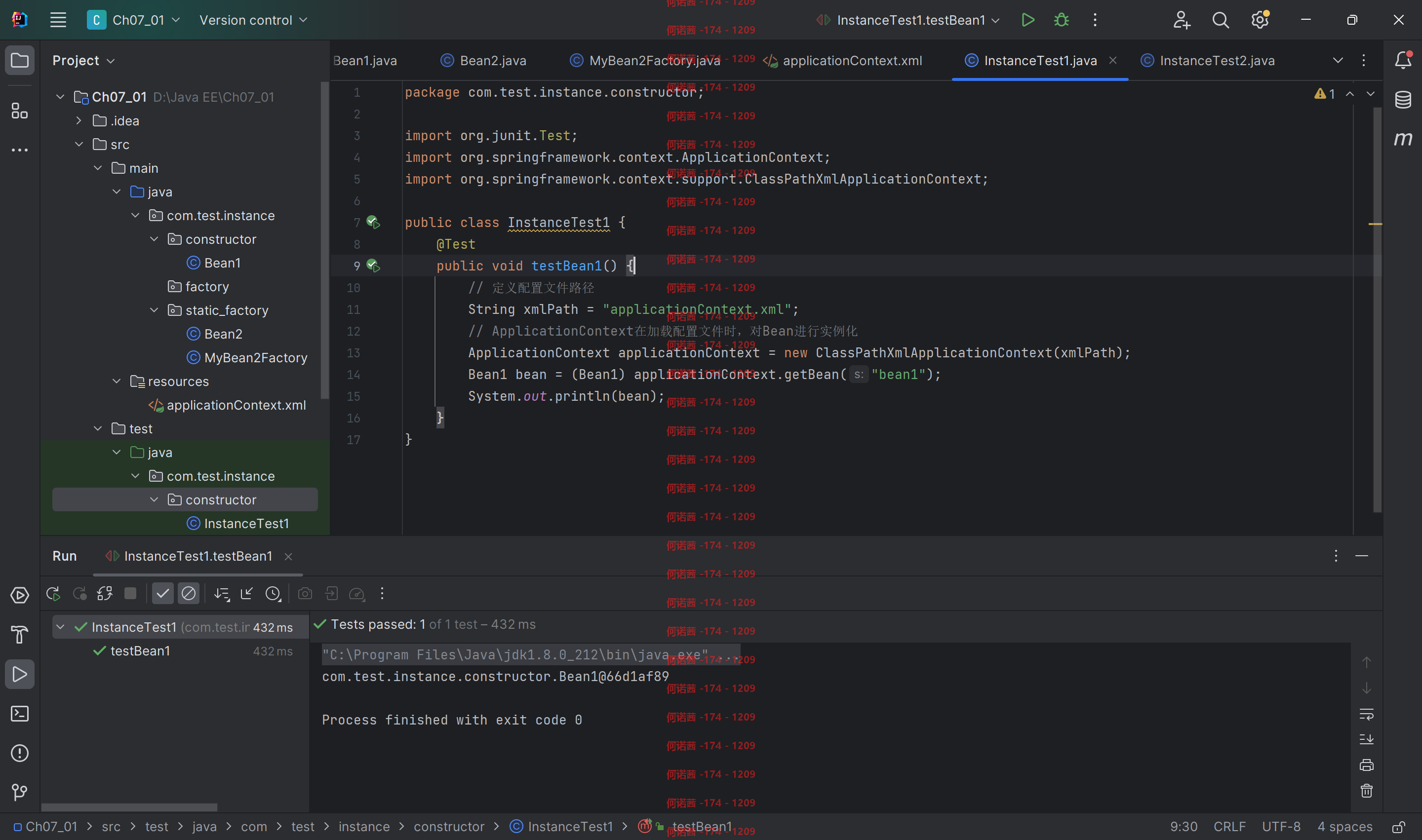Print console output icon
Image resolution: width=1422 pixels, height=840 pixels.
click(1367, 765)
